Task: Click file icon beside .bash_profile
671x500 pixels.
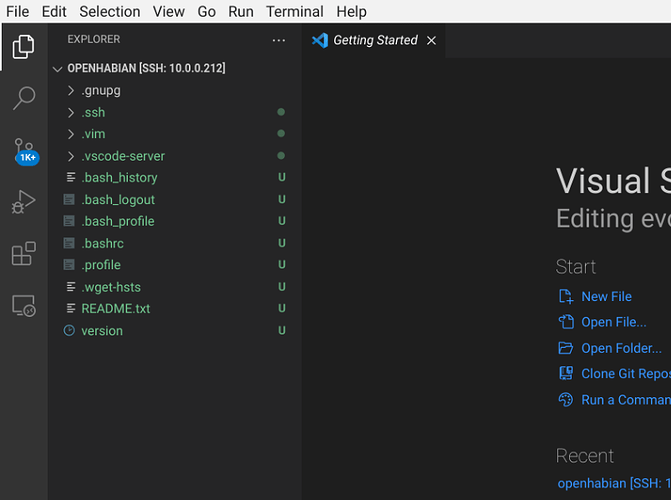Action: coord(69,221)
